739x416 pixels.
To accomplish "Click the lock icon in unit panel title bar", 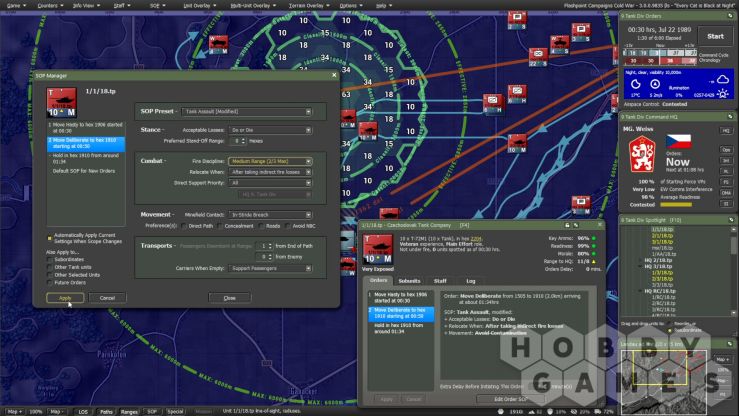I will (x=567, y=225).
